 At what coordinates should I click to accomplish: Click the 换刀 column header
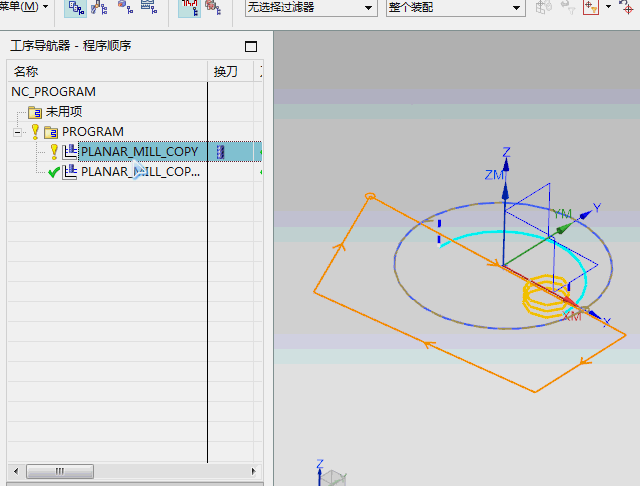click(225, 72)
